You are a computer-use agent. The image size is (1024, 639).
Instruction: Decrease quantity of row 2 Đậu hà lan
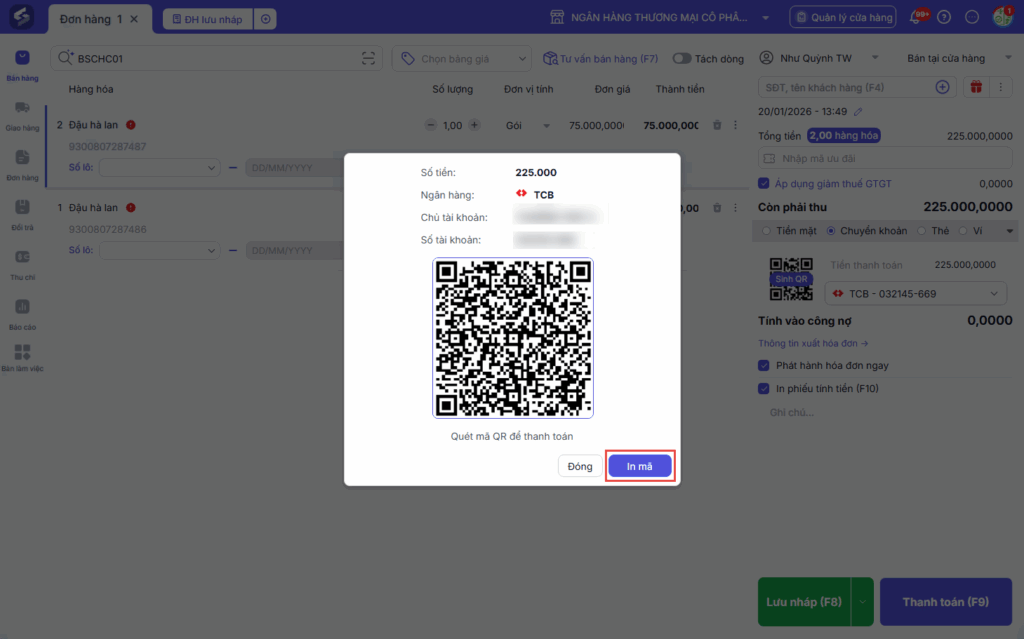pyautogui.click(x=430, y=125)
